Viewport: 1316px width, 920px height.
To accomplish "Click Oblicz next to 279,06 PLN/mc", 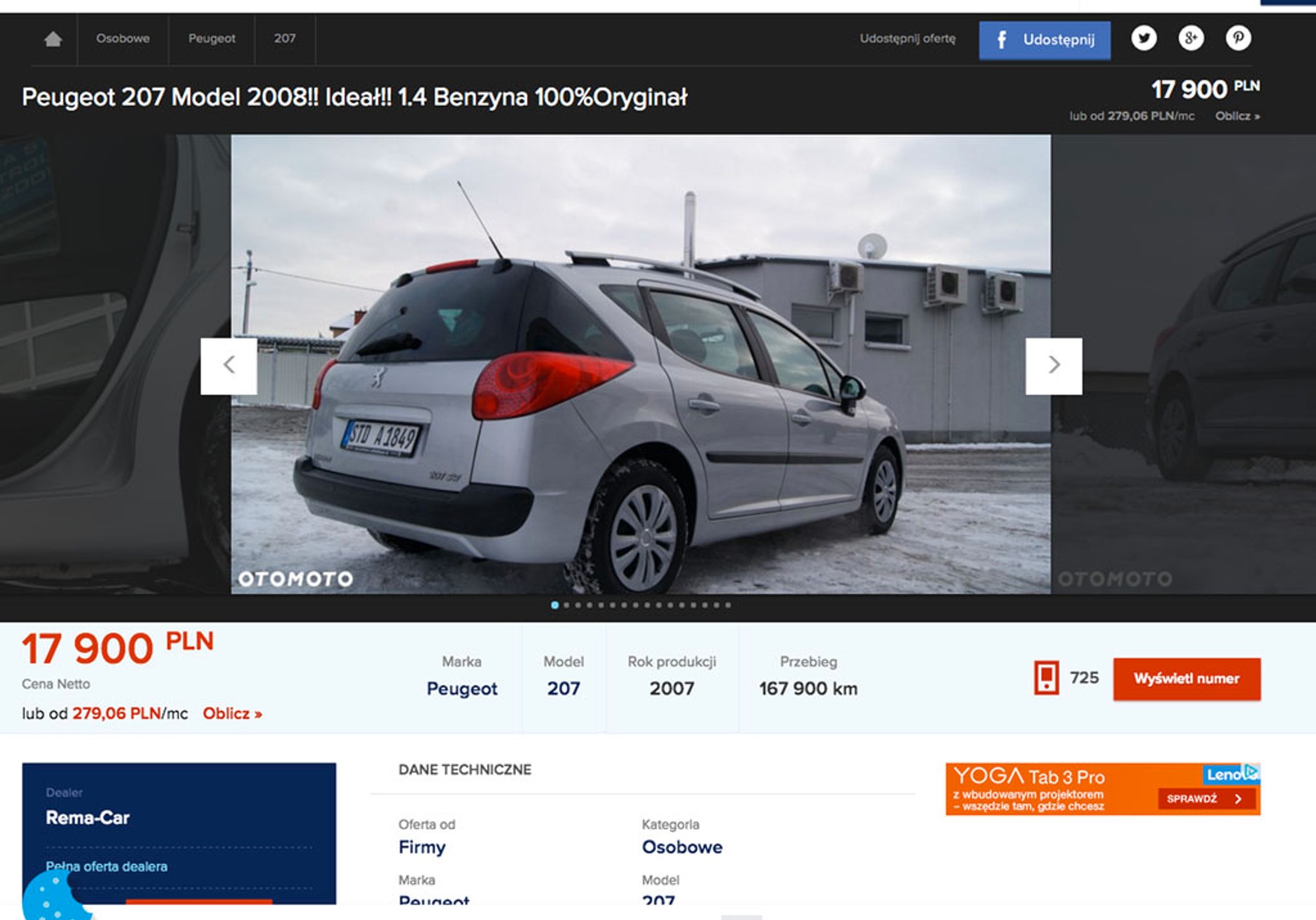I will (x=232, y=713).
